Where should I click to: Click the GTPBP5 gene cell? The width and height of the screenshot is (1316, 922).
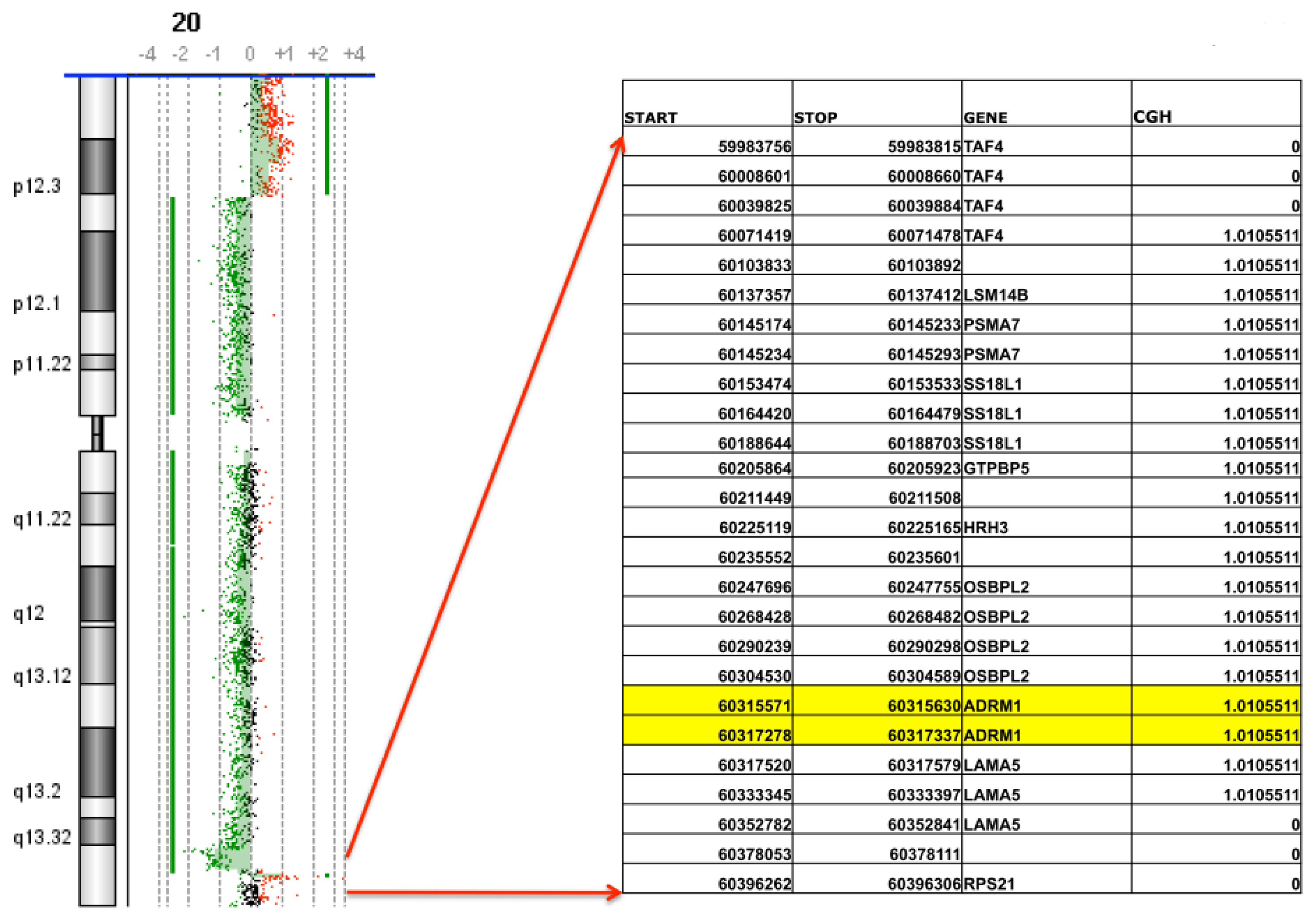(x=996, y=468)
